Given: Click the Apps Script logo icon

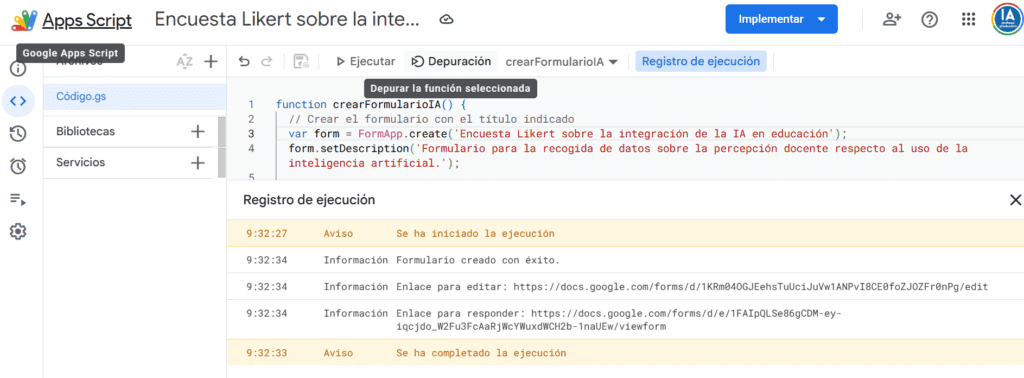Looking at the screenshot, I should point(24,20).
